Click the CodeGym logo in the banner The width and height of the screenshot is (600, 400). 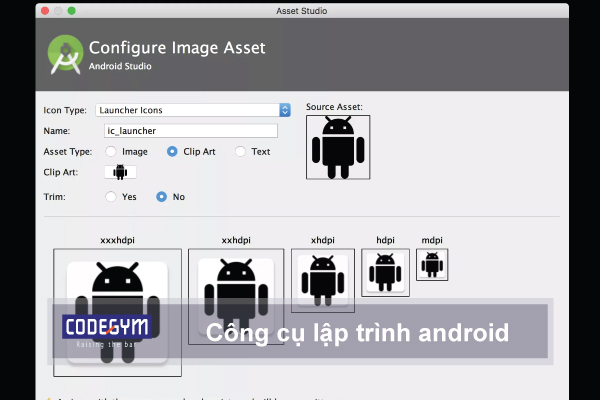click(100, 330)
